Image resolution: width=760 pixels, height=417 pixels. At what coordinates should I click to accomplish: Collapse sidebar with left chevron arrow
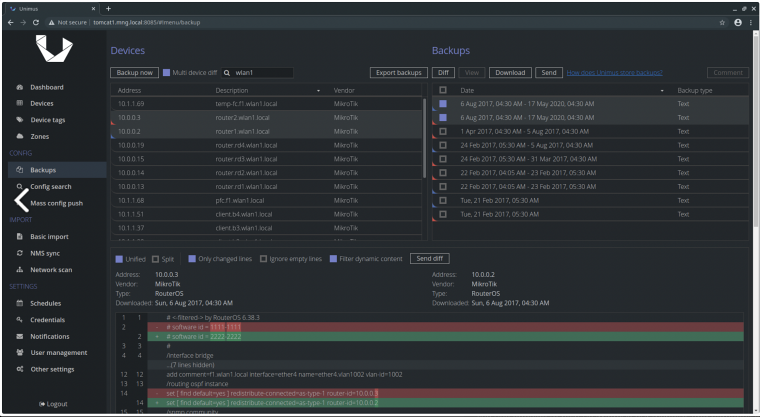[x=21, y=200]
